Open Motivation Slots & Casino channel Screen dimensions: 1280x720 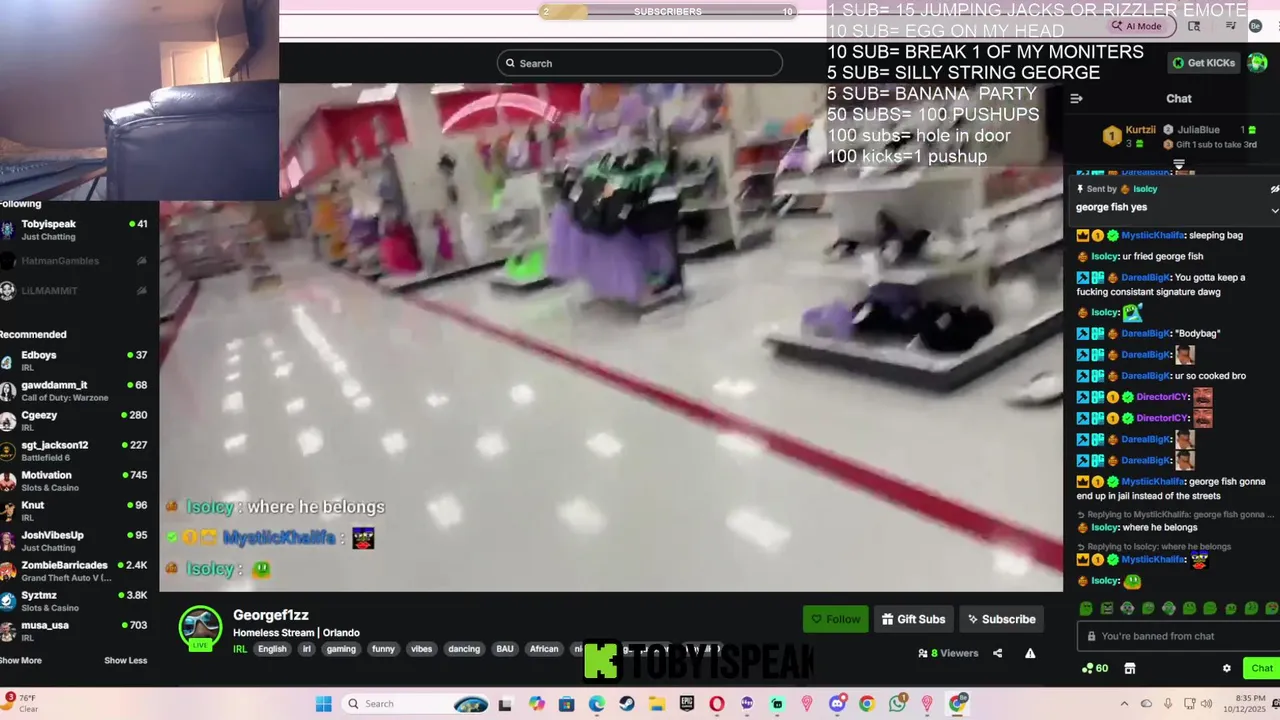click(75, 481)
